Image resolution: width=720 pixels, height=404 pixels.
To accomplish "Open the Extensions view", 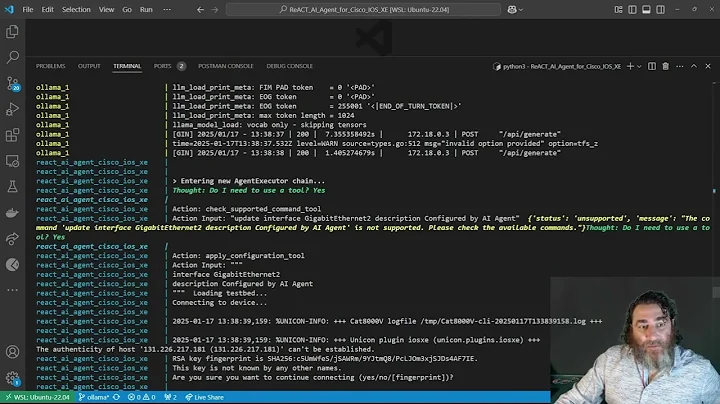I will coord(12,135).
